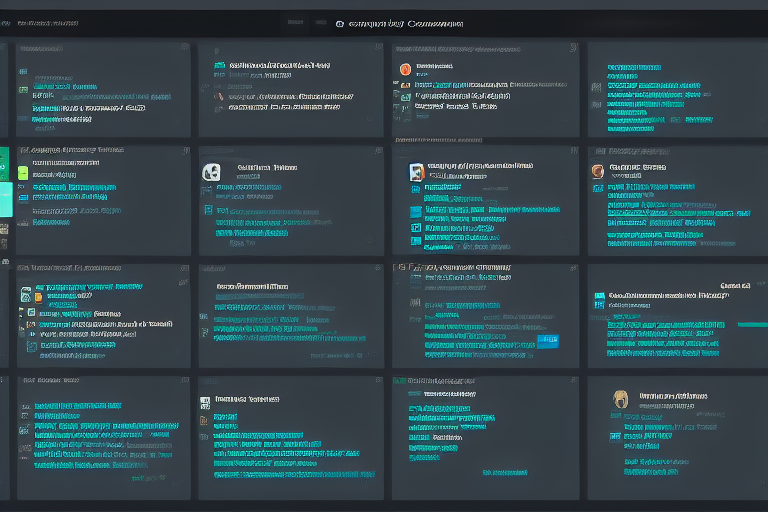Image resolution: width=768 pixels, height=512 pixels.
Task: Open the orange round avatar in the top row
Action: (405, 69)
